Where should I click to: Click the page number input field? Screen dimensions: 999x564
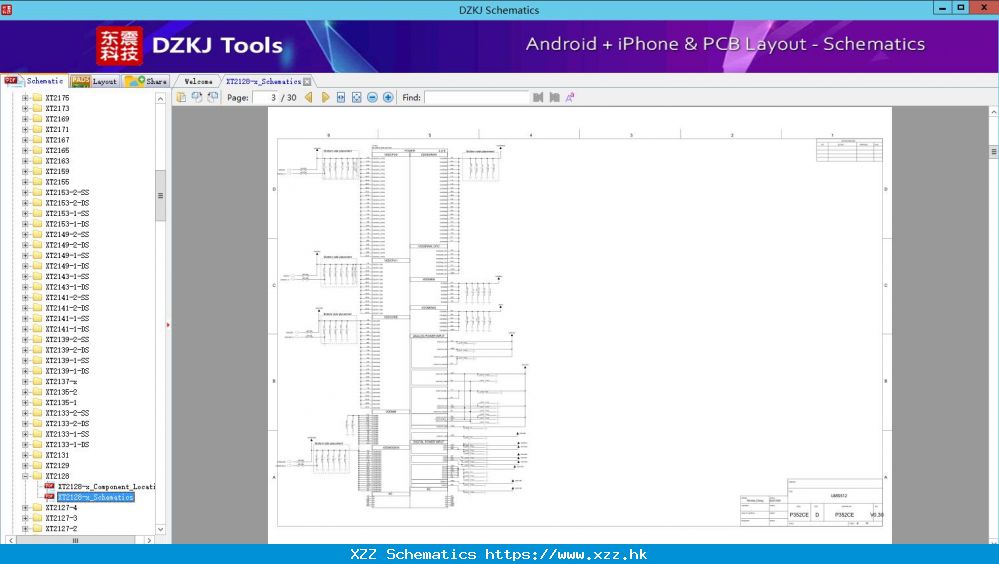click(x=266, y=98)
